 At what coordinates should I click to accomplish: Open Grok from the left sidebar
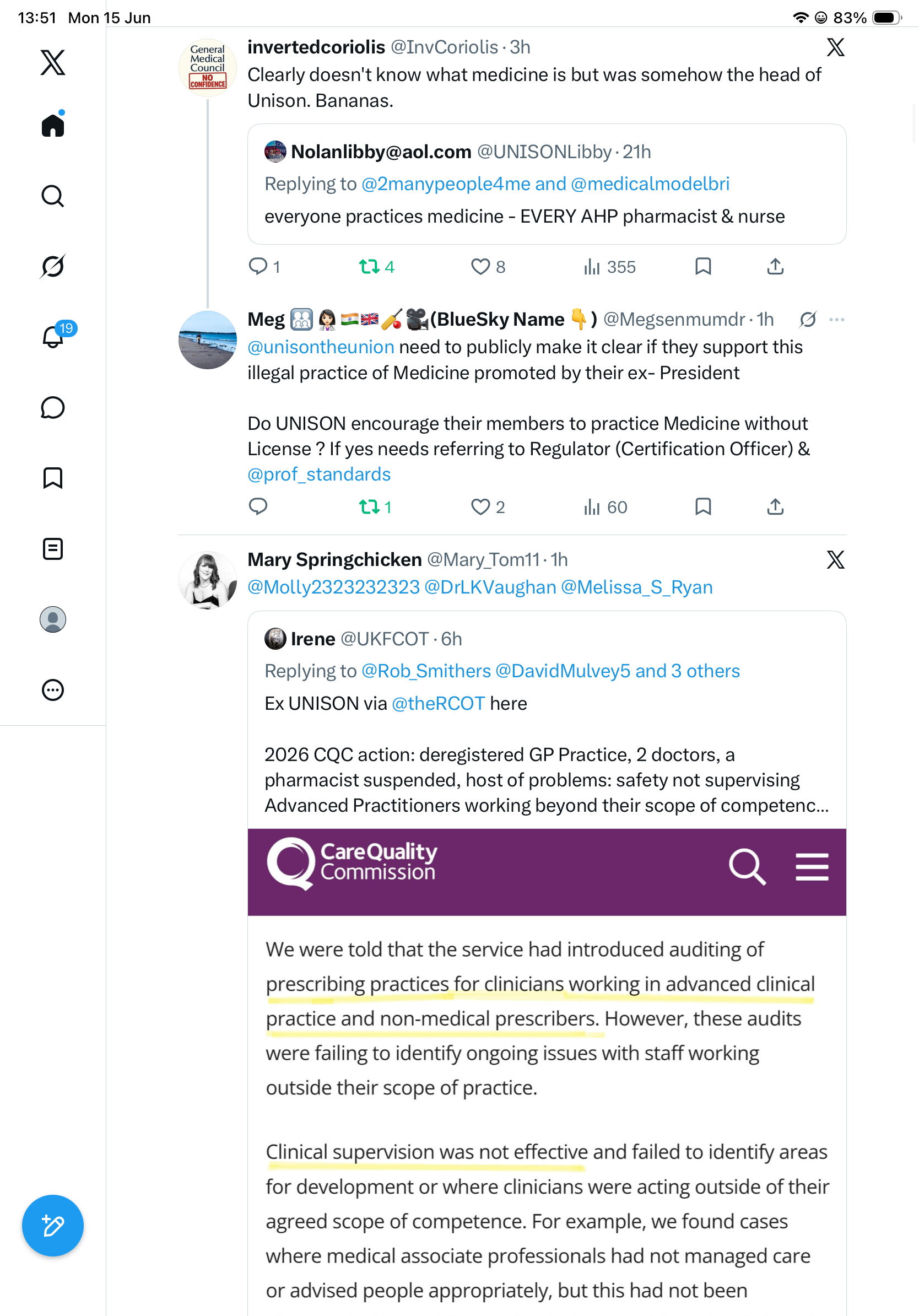click(x=53, y=266)
